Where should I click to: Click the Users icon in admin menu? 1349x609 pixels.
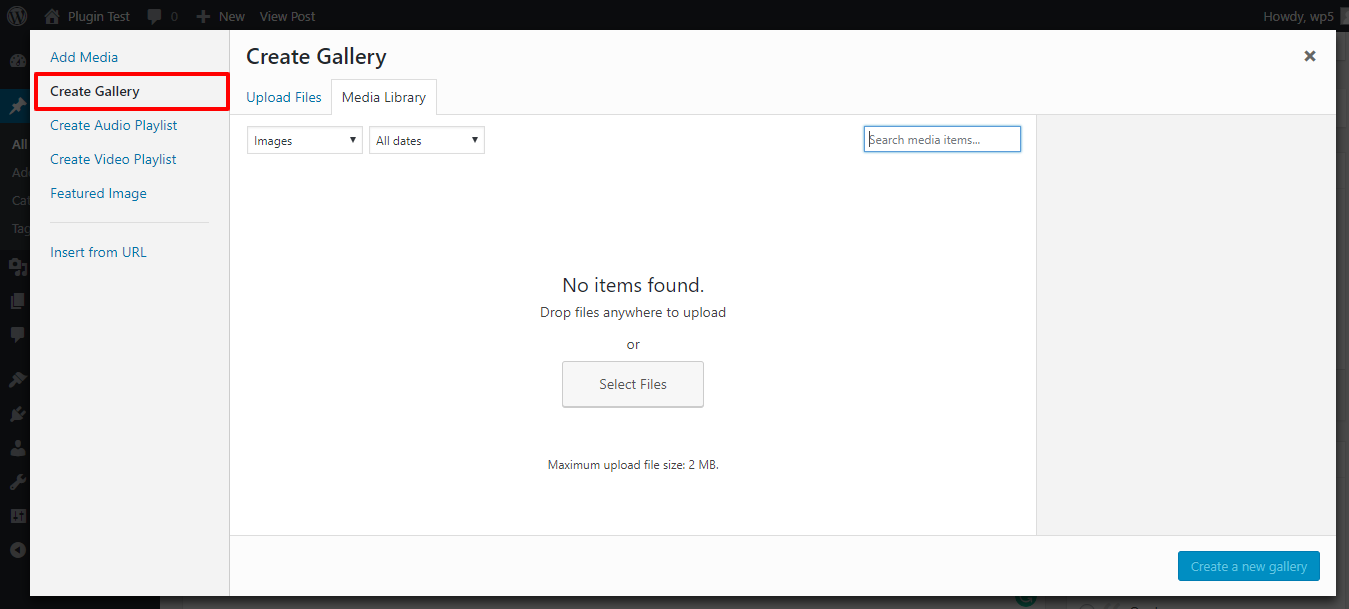click(x=17, y=448)
